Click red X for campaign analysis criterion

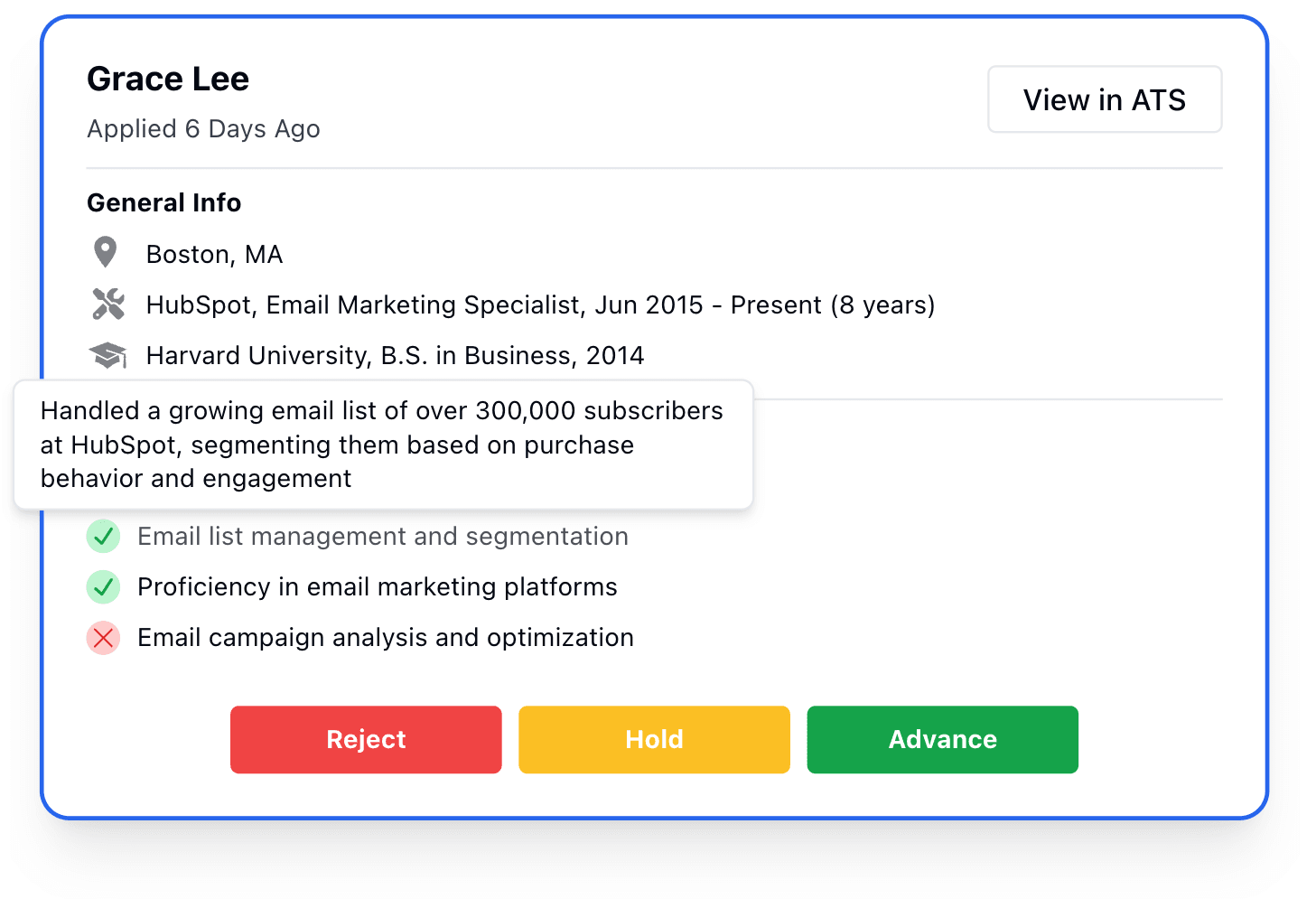[x=103, y=638]
